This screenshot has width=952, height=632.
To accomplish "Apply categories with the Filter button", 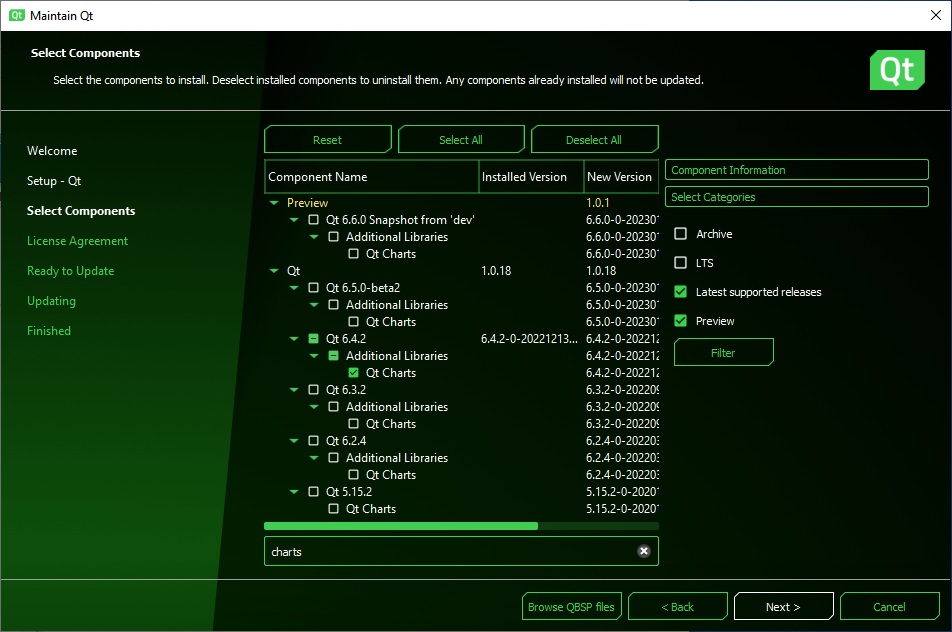I will pyautogui.click(x=723, y=352).
